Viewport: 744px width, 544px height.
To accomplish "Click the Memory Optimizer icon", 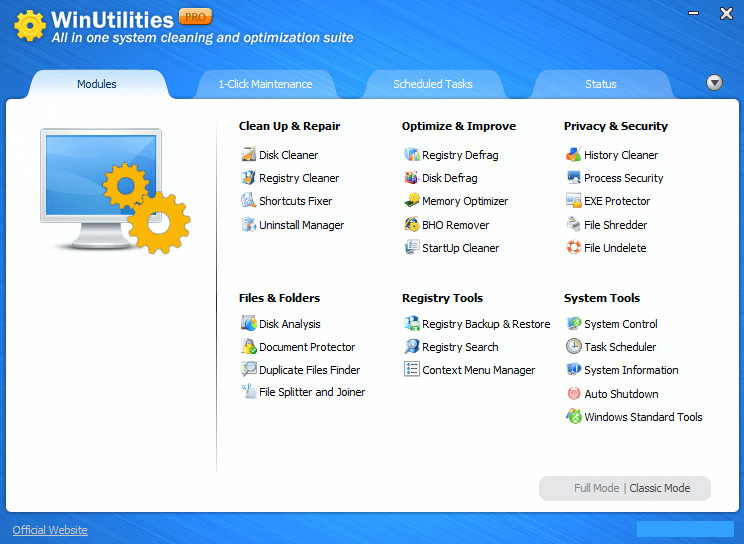I will pyautogui.click(x=412, y=200).
